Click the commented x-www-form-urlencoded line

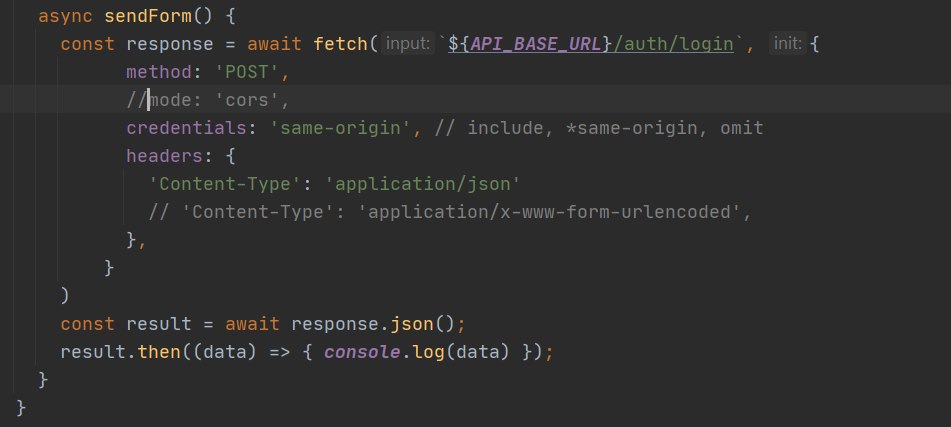(x=450, y=212)
